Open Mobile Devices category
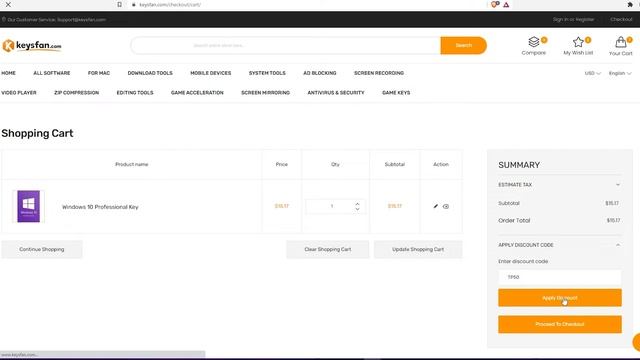The image size is (640, 360). tap(211, 73)
